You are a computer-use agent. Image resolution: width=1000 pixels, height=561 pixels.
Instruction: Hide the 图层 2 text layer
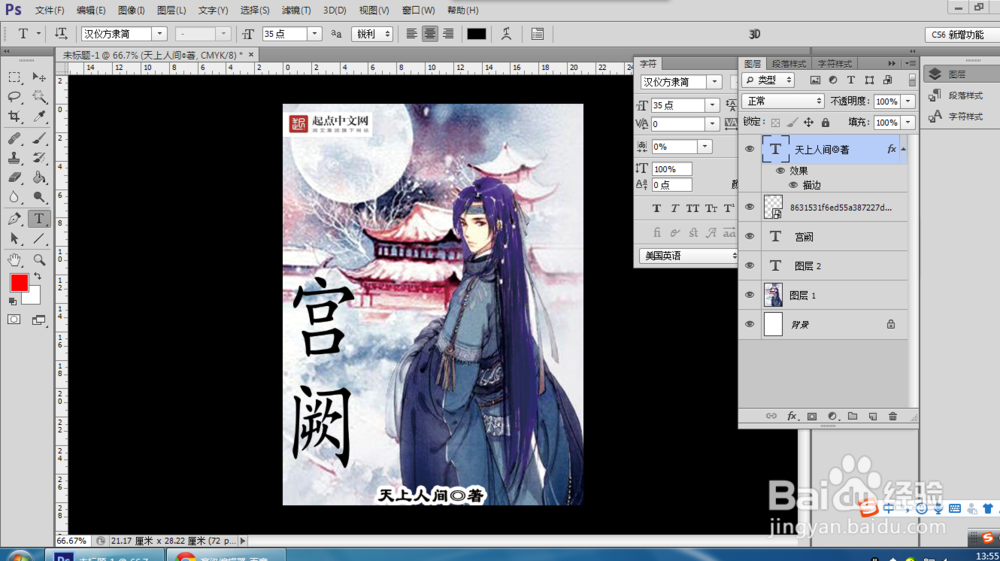(x=749, y=266)
